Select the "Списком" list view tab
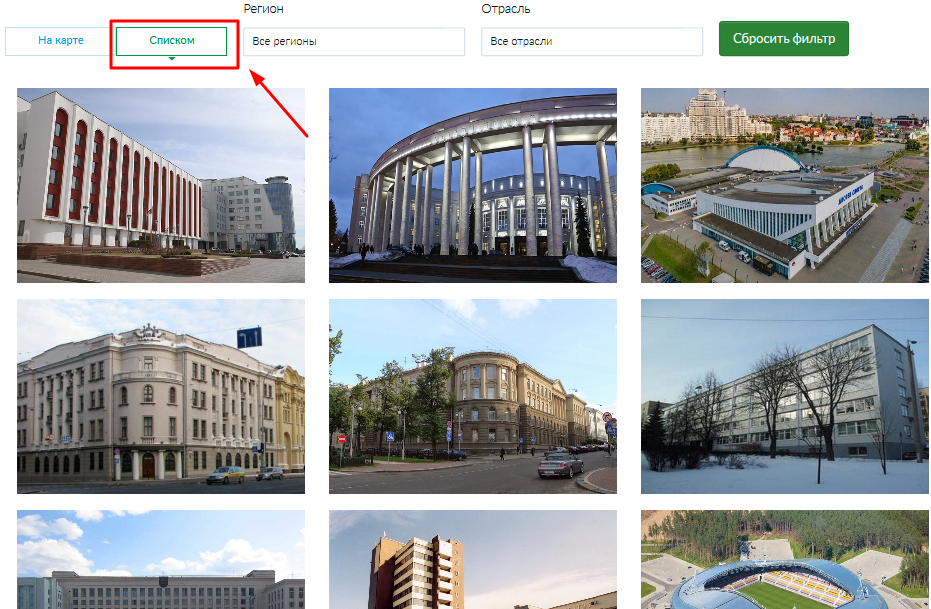Screen dimensions: 931x609 [x=171, y=41]
